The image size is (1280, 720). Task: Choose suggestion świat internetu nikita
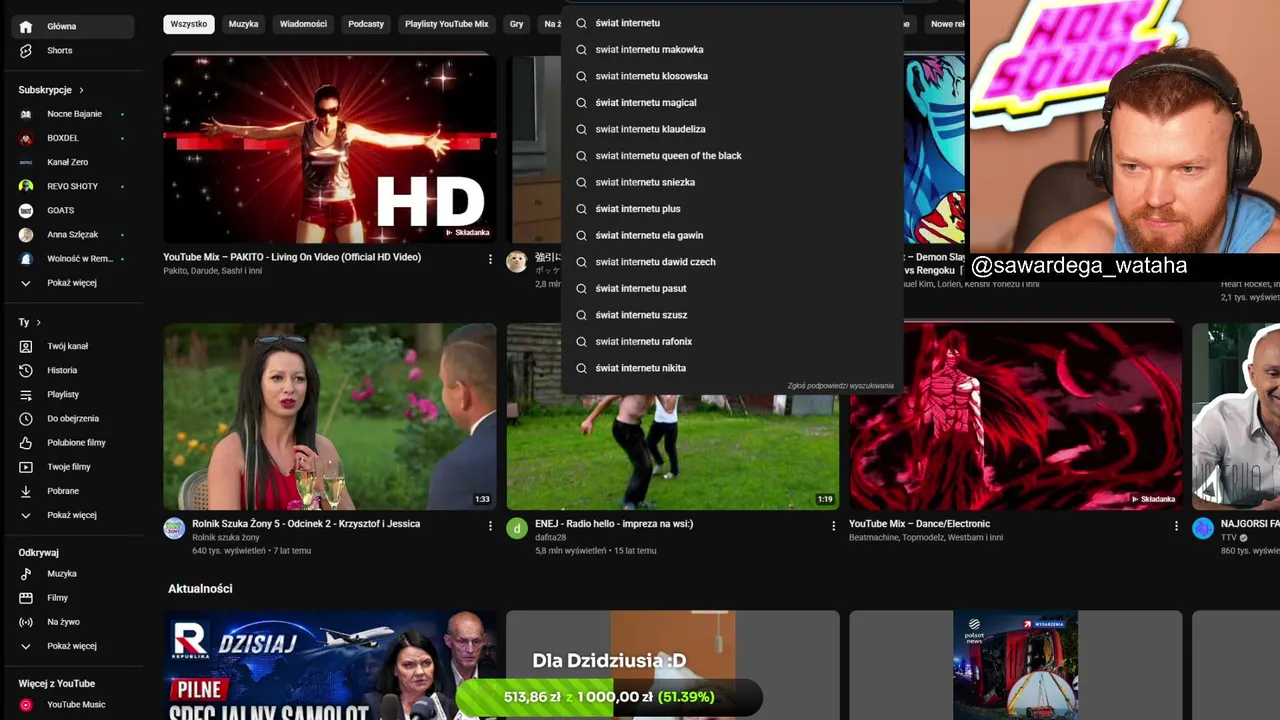tap(732, 368)
